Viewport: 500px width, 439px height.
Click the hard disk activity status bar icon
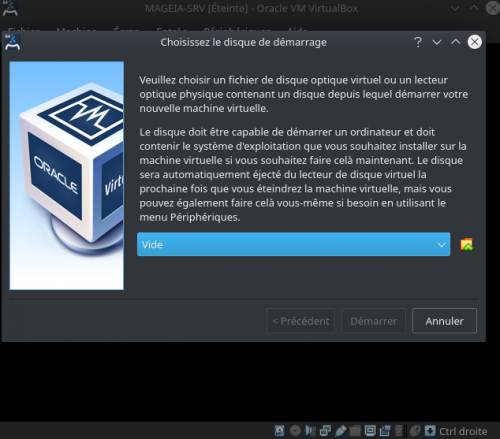pyautogui.click(x=279, y=431)
